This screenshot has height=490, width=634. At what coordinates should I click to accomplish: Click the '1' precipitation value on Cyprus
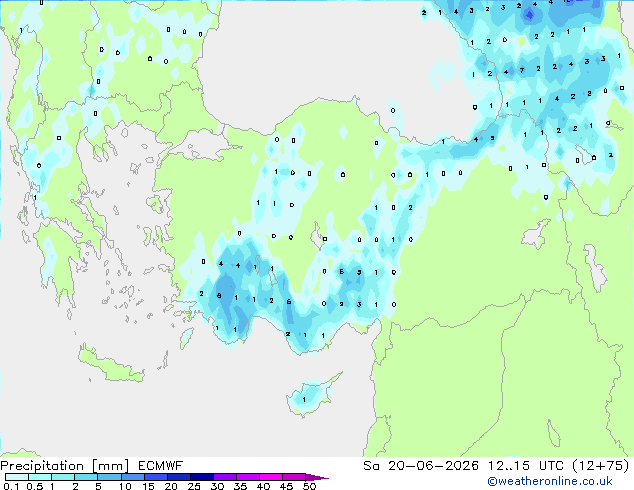point(304,399)
